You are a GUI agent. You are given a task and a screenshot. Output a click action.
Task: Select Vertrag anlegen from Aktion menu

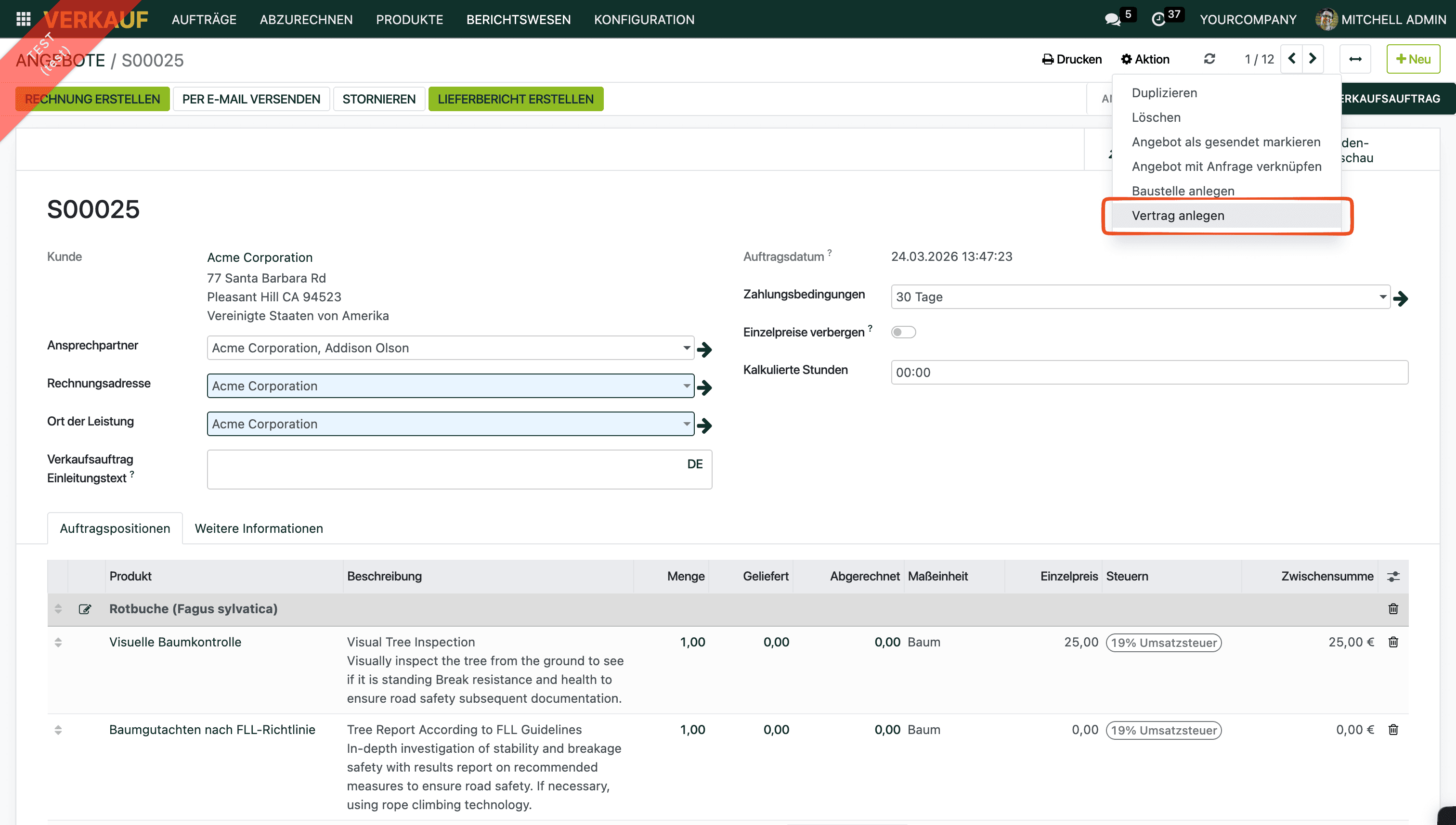click(1178, 215)
